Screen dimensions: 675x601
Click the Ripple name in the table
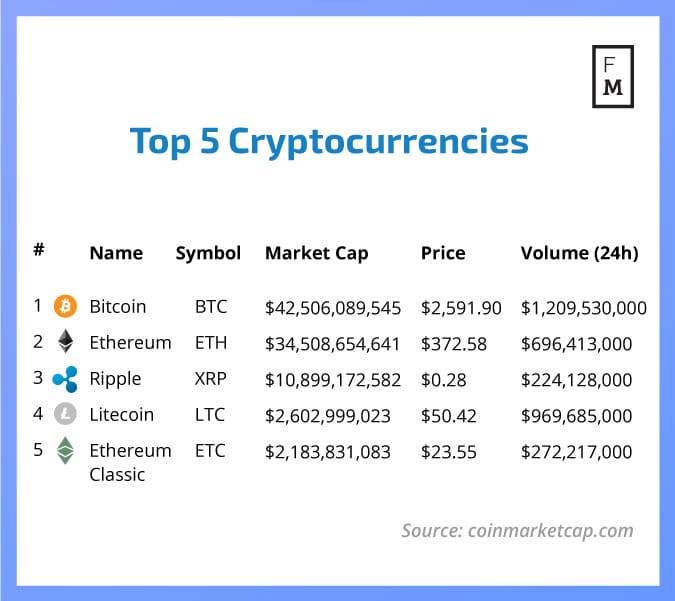click(115, 379)
